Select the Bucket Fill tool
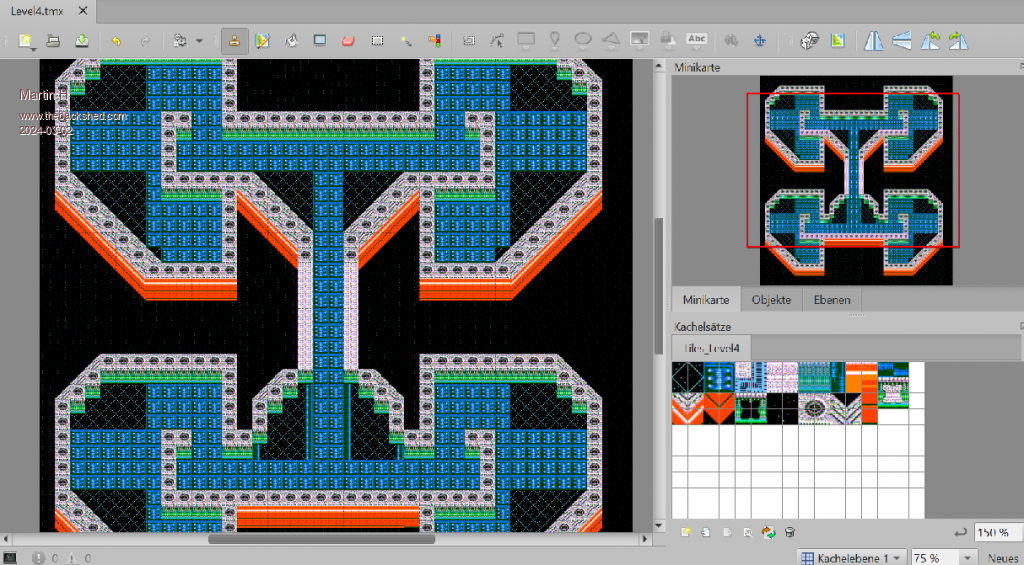1024x565 pixels. pos(291,41)
